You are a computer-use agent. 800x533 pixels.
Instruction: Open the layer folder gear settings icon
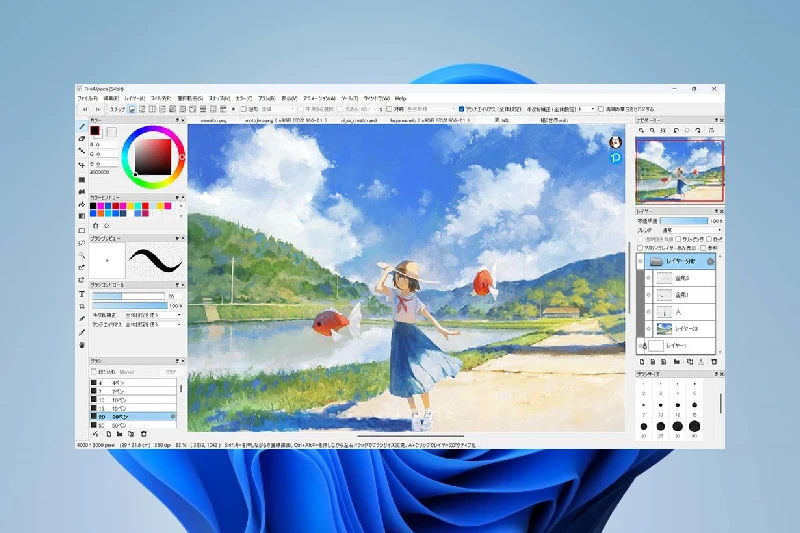click(x=709, y=261)
